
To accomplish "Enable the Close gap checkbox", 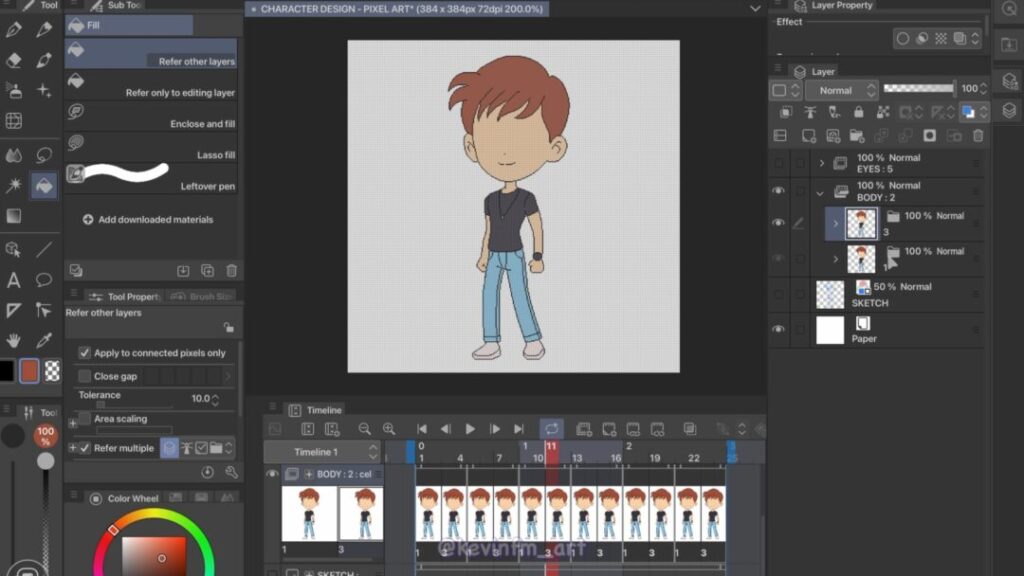I will click(x=85, y=376).
